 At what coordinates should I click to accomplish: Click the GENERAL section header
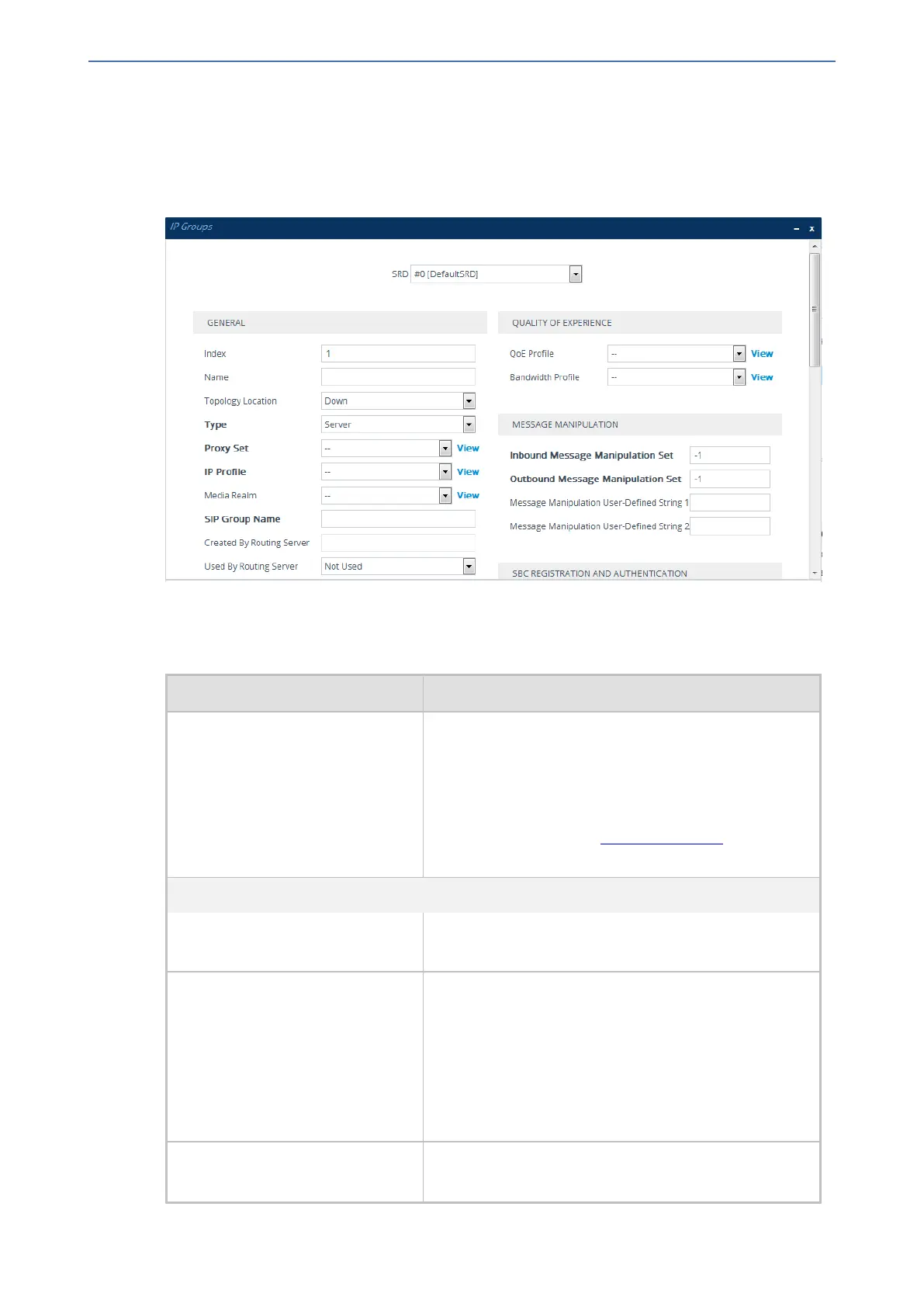(x=340, y=323)
